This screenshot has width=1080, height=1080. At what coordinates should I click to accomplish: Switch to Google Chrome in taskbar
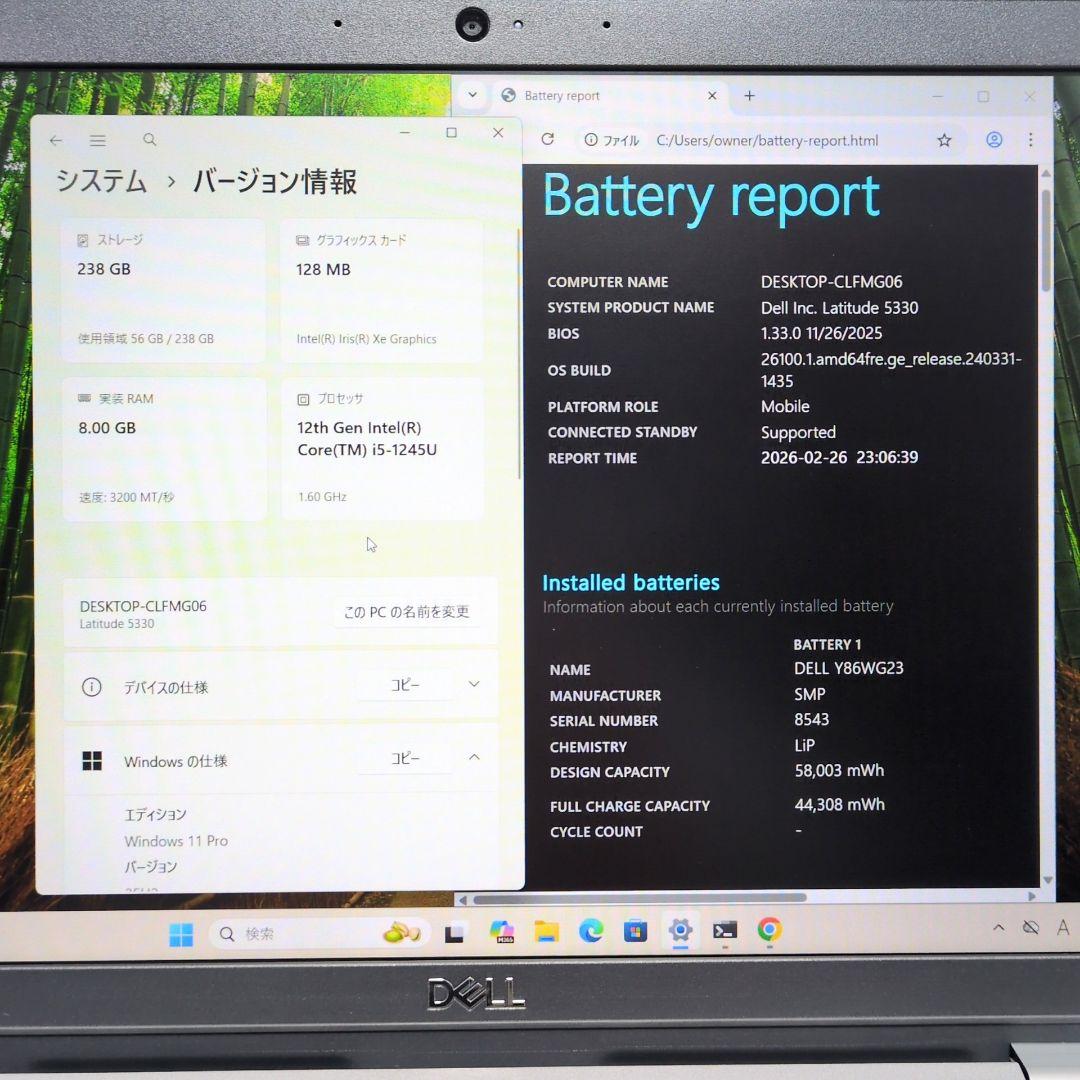point(769,930)
